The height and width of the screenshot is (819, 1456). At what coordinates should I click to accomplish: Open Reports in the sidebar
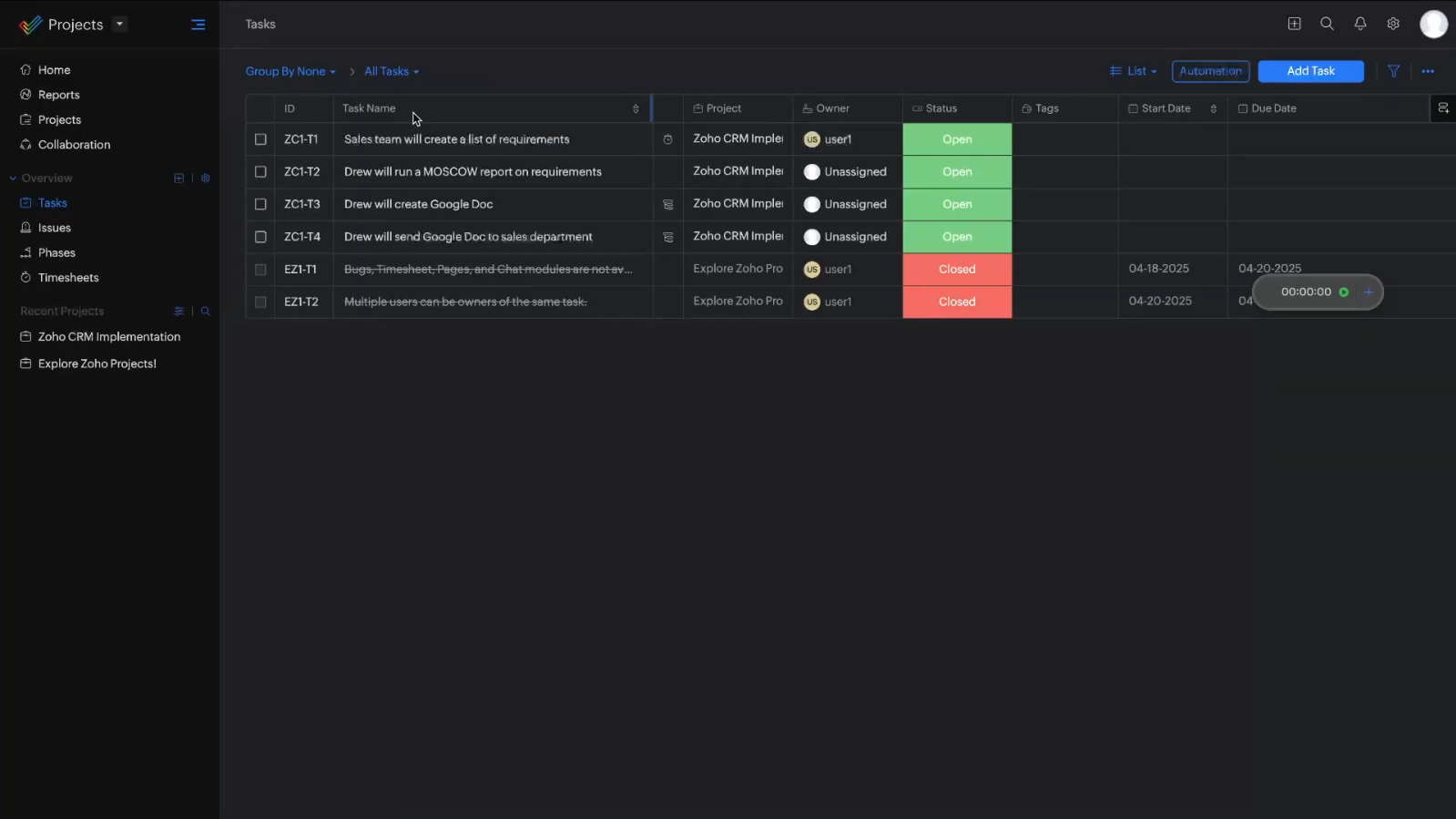pos(58,95)
